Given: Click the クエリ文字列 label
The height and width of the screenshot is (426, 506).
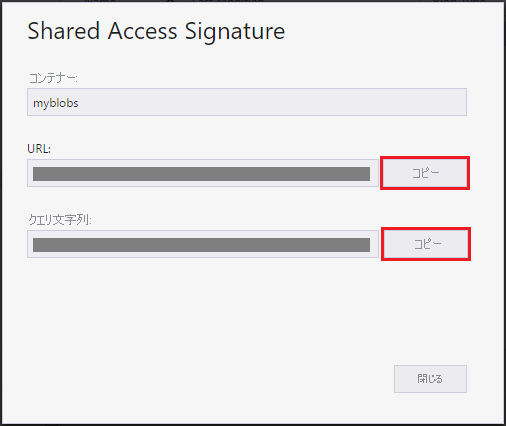Looking at the screenshot, I should point(60,220).
